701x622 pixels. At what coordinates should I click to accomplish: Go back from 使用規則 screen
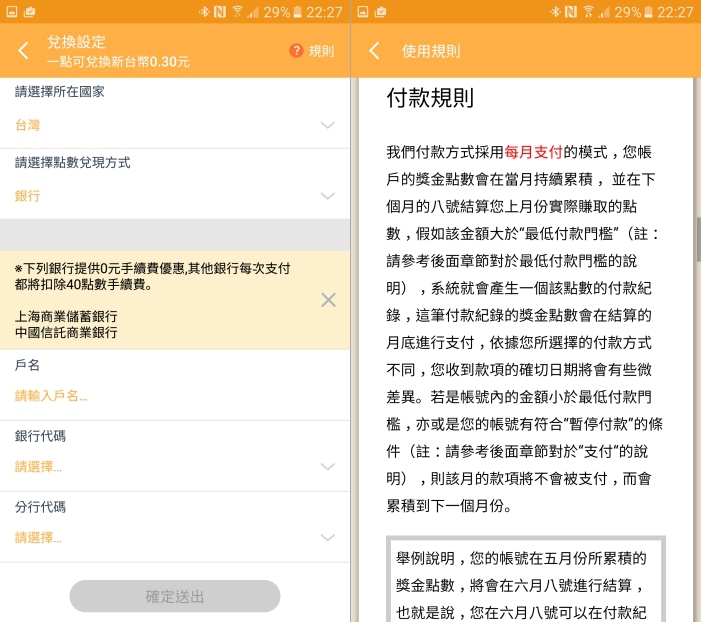(375, 51)
